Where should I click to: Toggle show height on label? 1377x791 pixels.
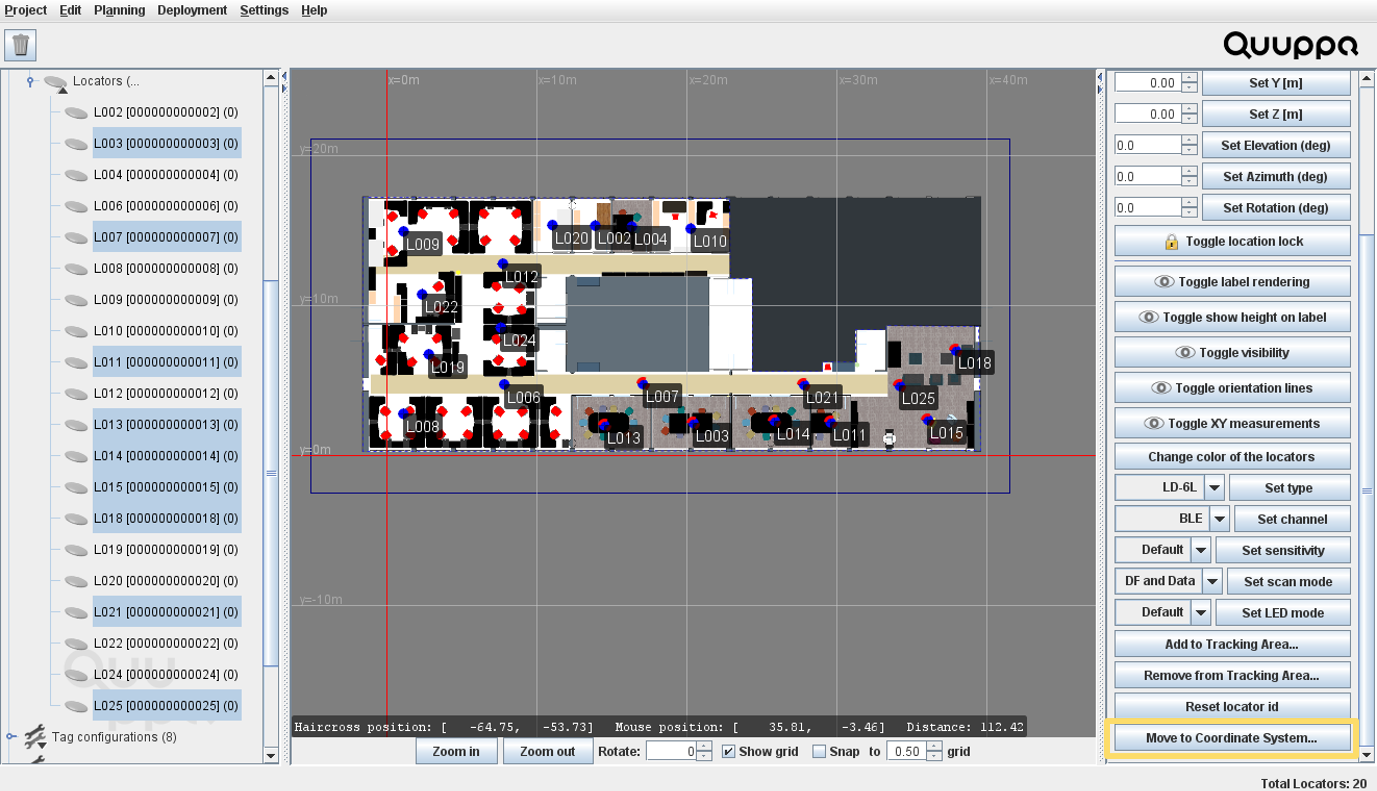click(x=1232, y=317)
